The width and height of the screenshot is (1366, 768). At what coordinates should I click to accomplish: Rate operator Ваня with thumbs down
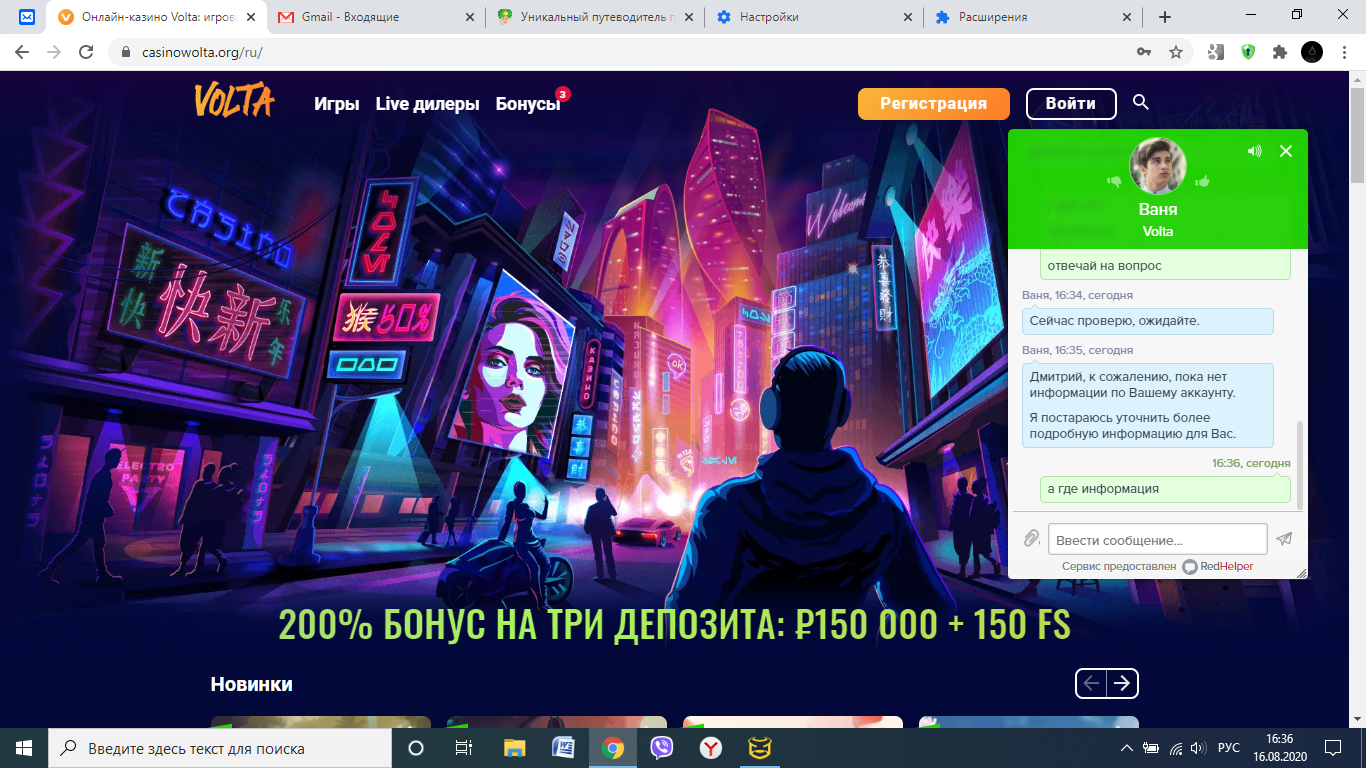click(x=1114, y=182)
